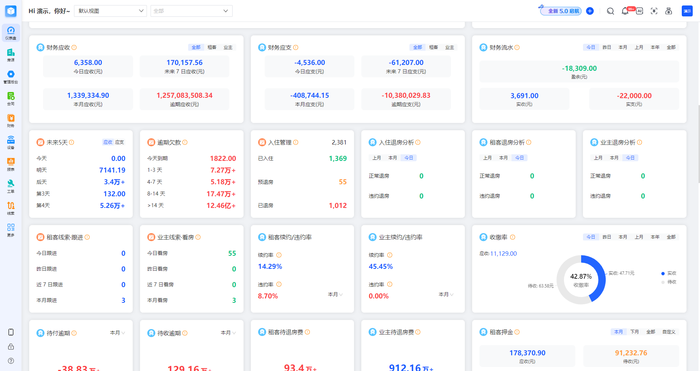
Task: Open the orange finance sidebar icon
Action: (x=11, y=118)
